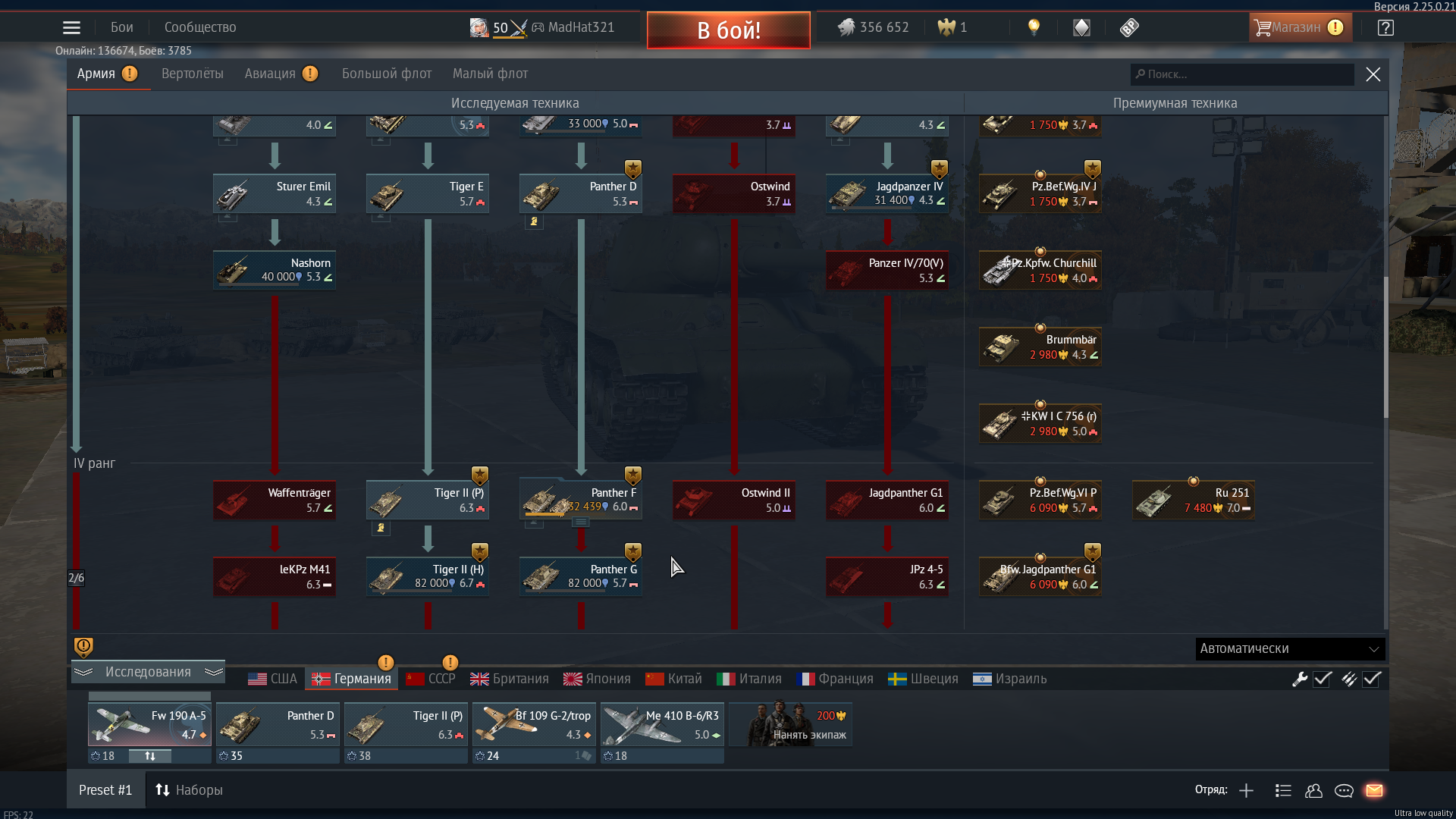The height and width of the screenshot is (819, 1456).
Task: Click the Silver Lions balance 356 652
Action: tap(873, 27)
